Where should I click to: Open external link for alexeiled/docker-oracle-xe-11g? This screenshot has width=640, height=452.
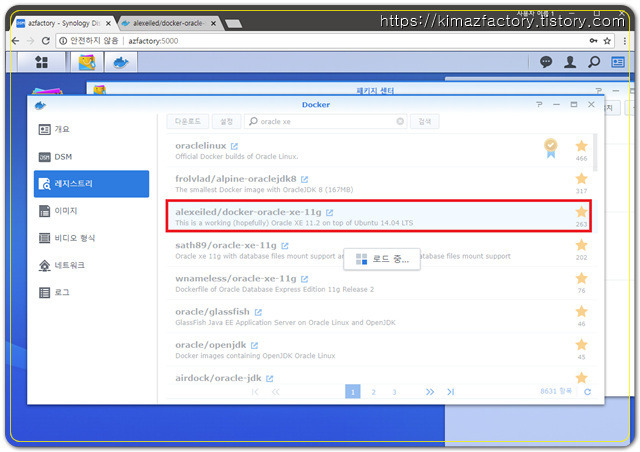click(330, 212)
